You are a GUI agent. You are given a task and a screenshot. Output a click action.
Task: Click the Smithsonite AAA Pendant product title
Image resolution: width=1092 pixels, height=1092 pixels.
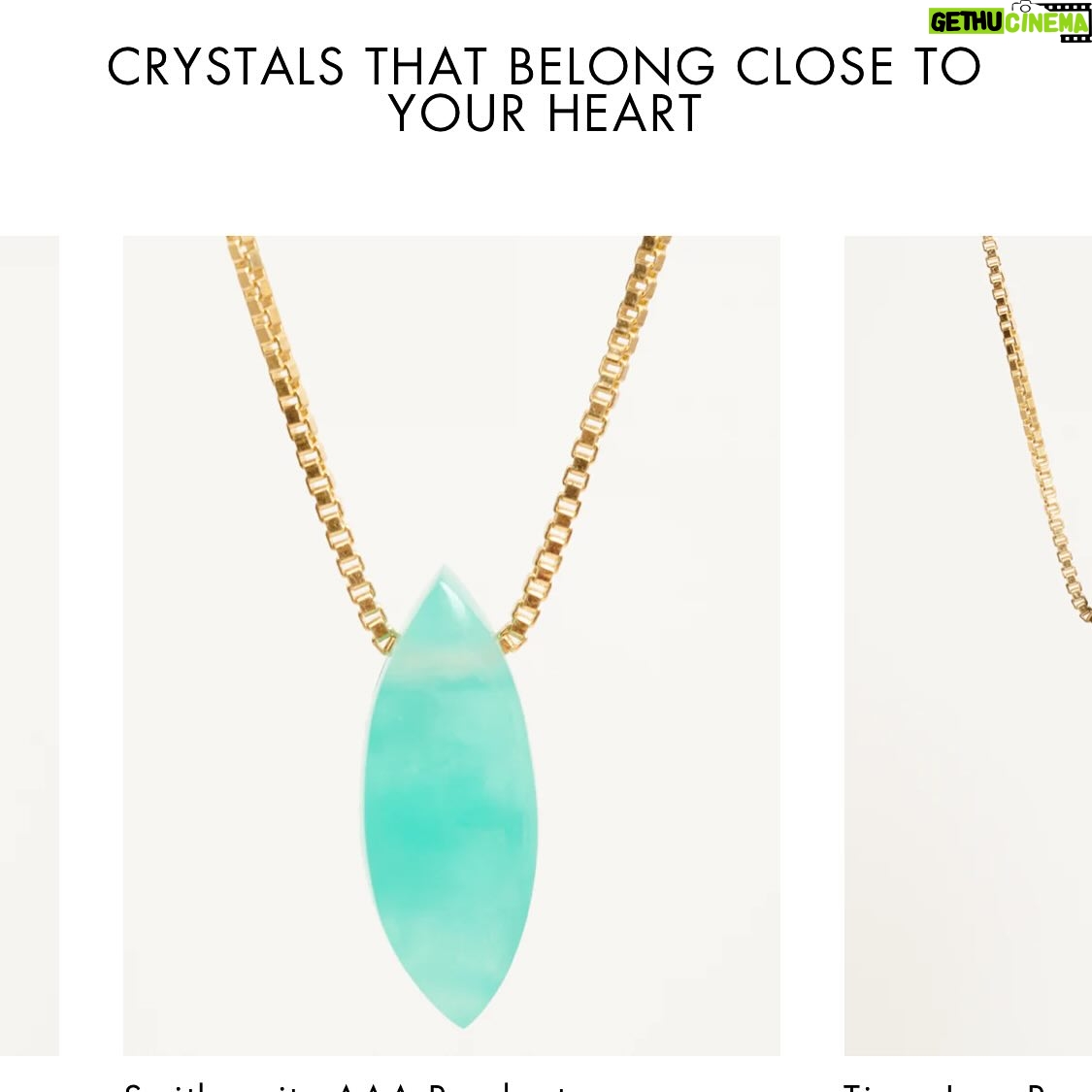pos(347,1086)
